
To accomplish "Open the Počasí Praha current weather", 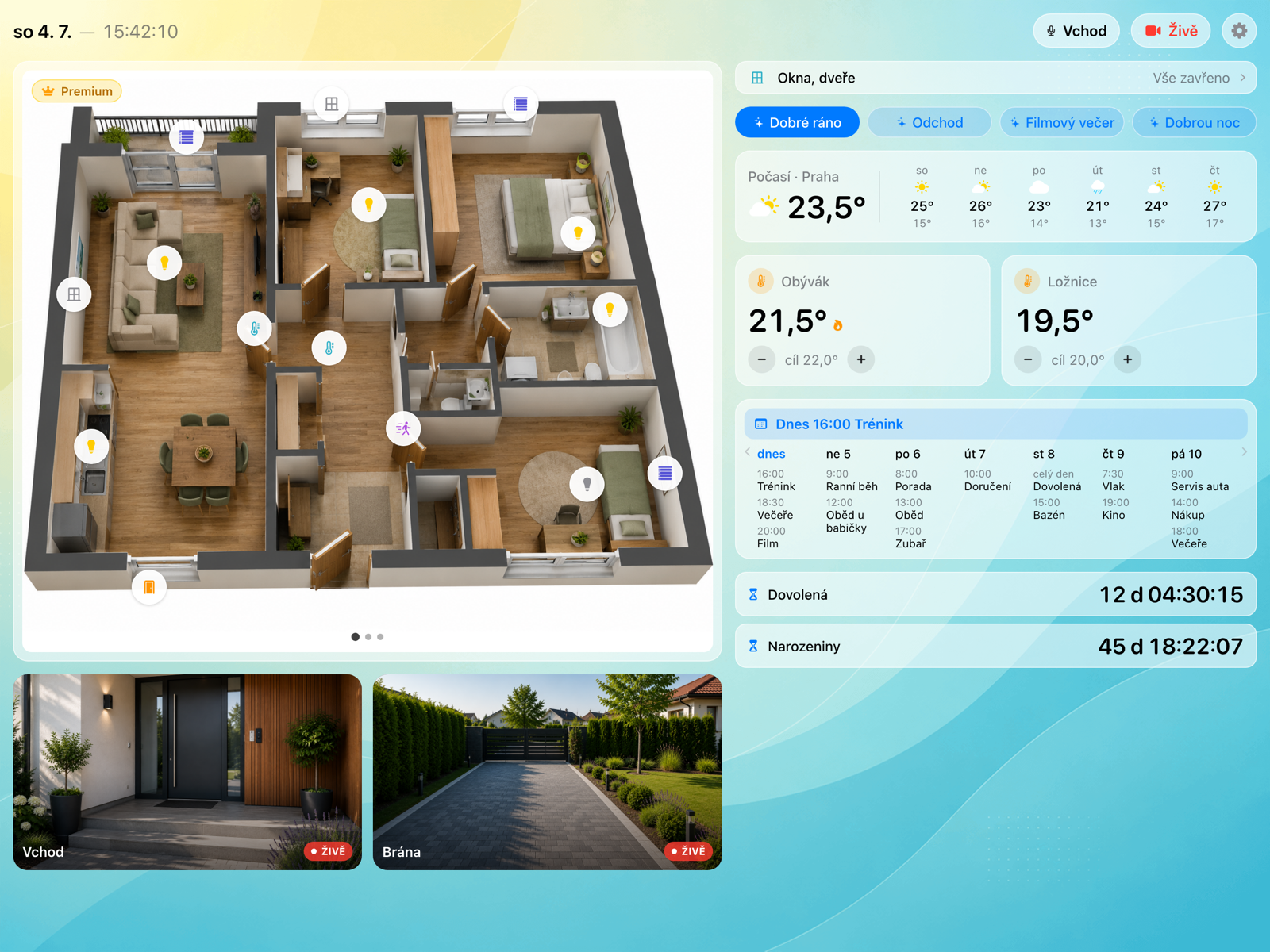I will pos(807,196).
